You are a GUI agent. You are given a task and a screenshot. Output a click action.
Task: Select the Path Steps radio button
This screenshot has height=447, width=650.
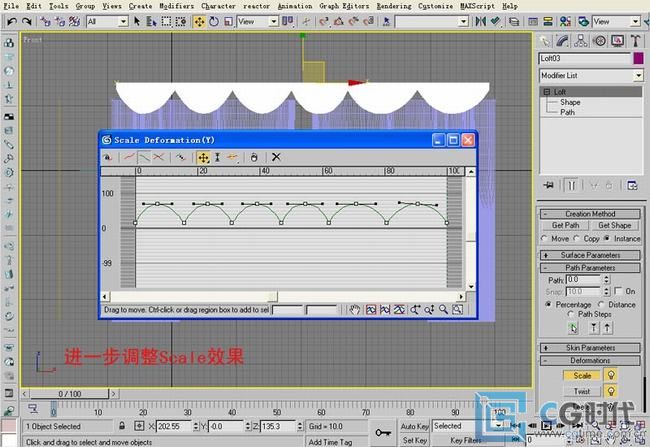(571, 314)
